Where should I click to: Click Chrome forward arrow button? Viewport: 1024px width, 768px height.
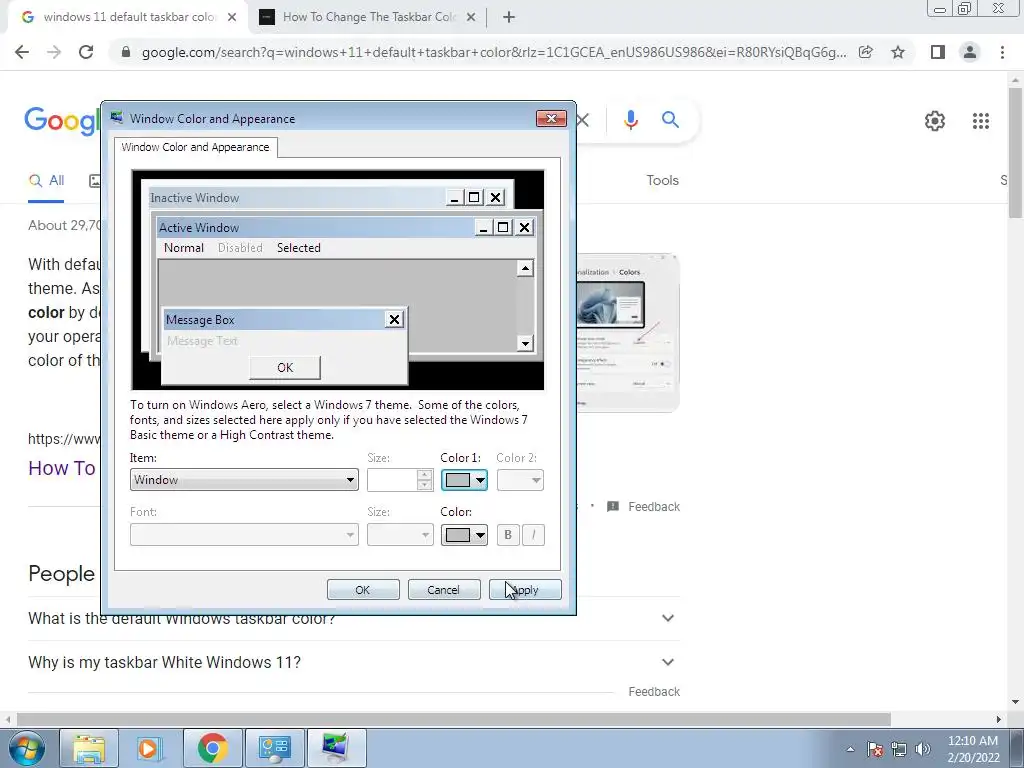click(54, 52)
